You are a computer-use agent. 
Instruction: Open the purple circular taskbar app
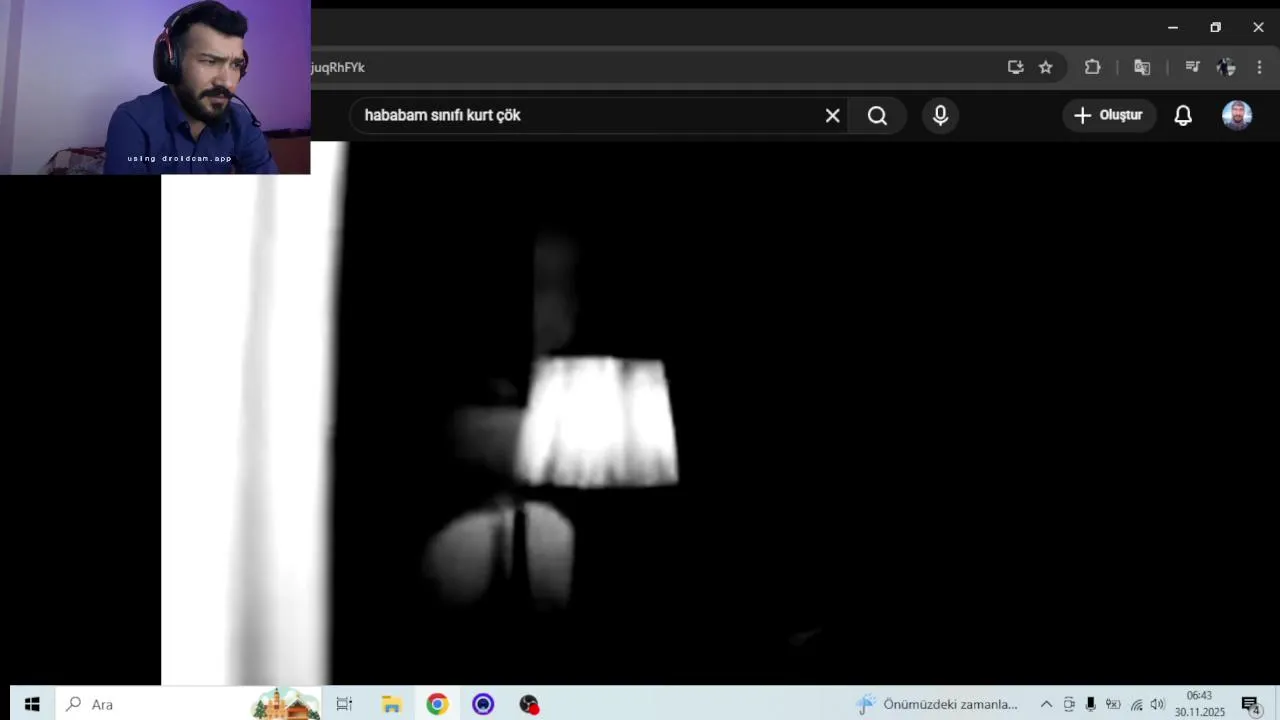coord(483,704)
